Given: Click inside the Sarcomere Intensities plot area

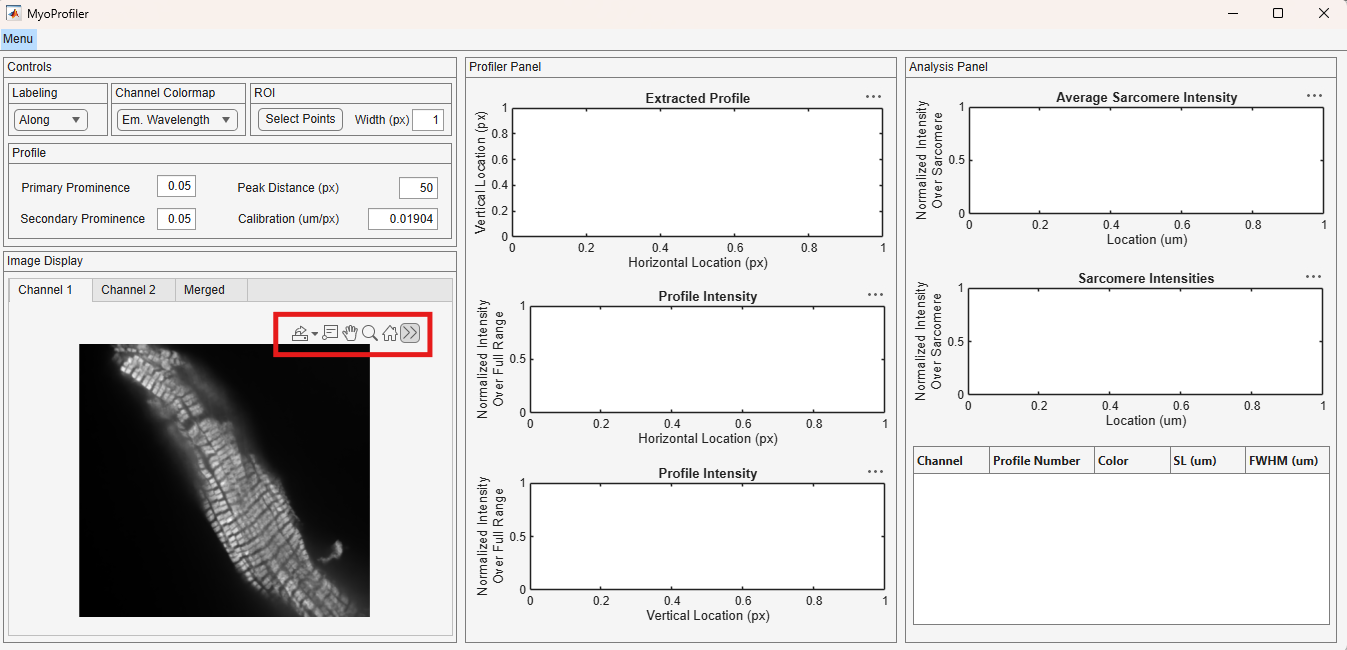Looking at the screenshot, I should [x=1146, y=341].
